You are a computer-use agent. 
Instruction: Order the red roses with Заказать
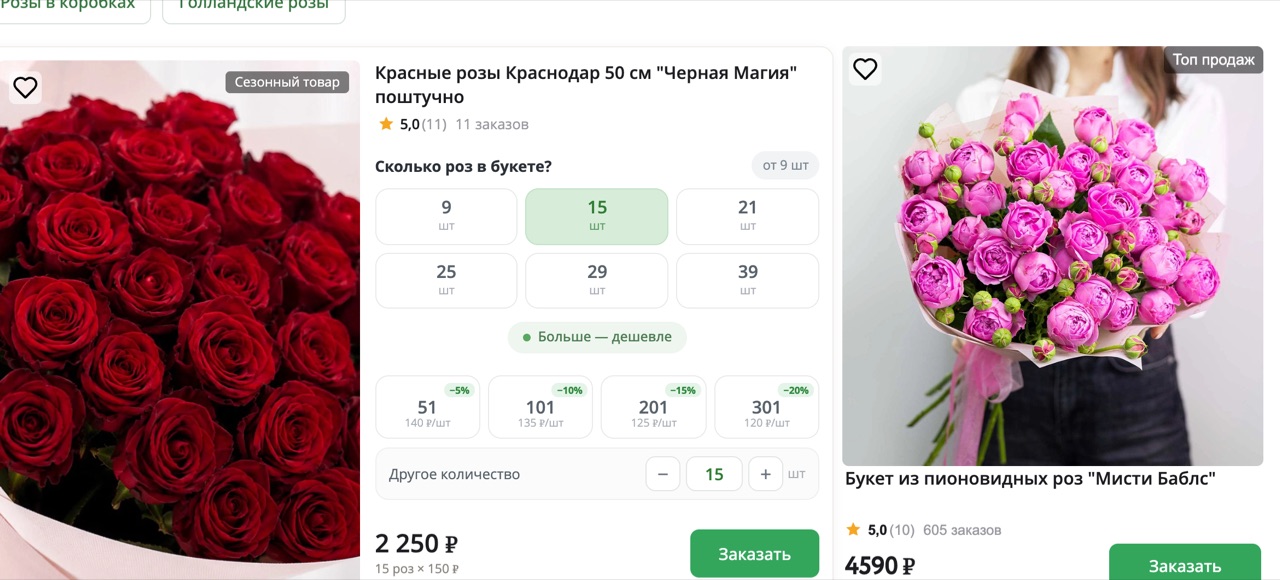754,553
